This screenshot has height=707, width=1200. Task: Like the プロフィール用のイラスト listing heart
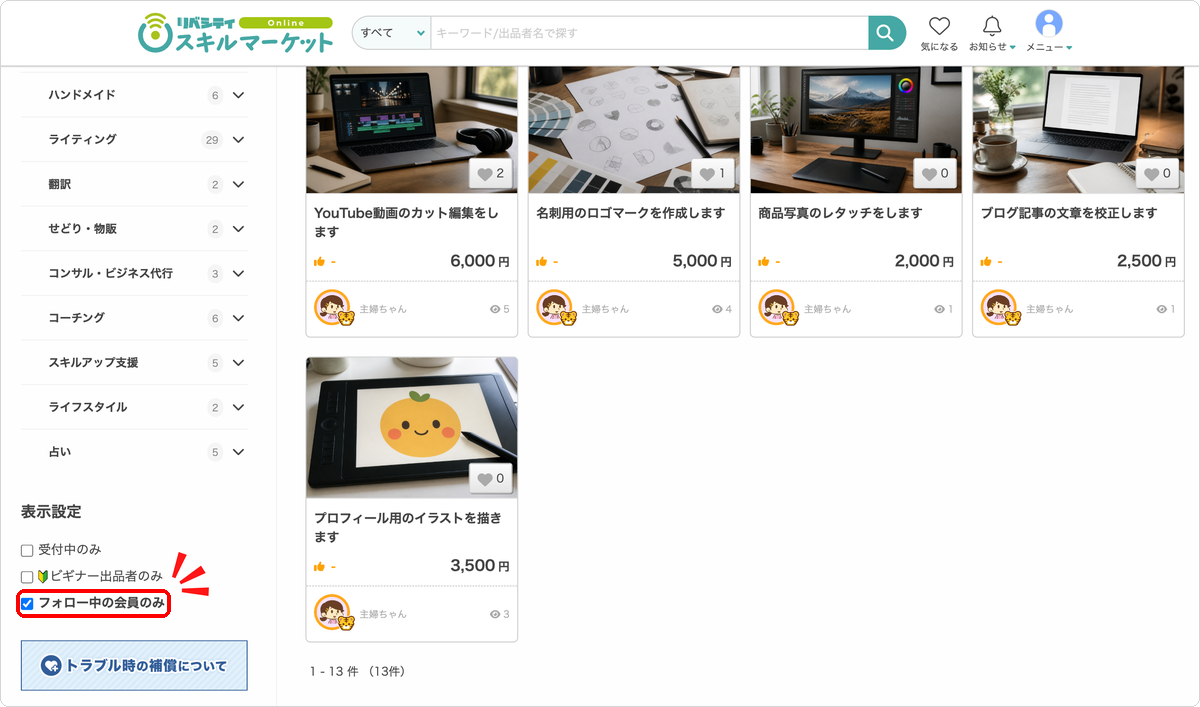coord(491,479)
